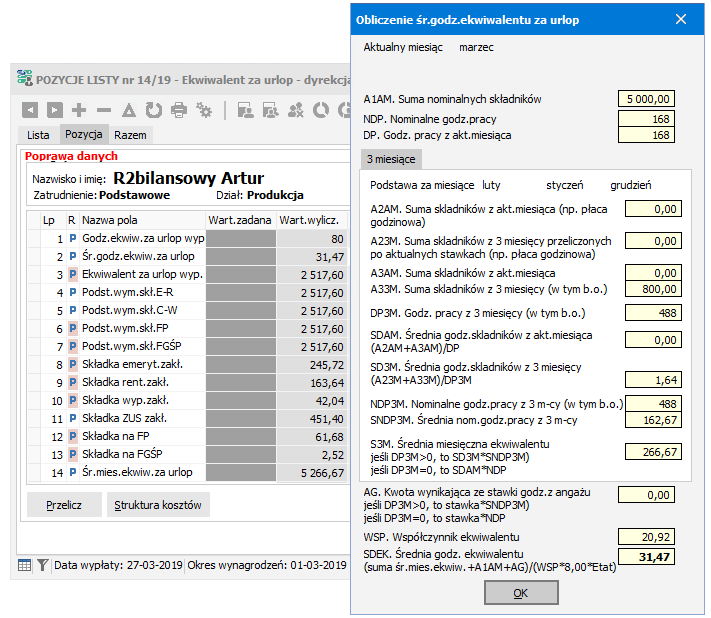Select row Składka ZUS zakł.
The width and height of the screenshot is (711, 618).
point(188,418)
